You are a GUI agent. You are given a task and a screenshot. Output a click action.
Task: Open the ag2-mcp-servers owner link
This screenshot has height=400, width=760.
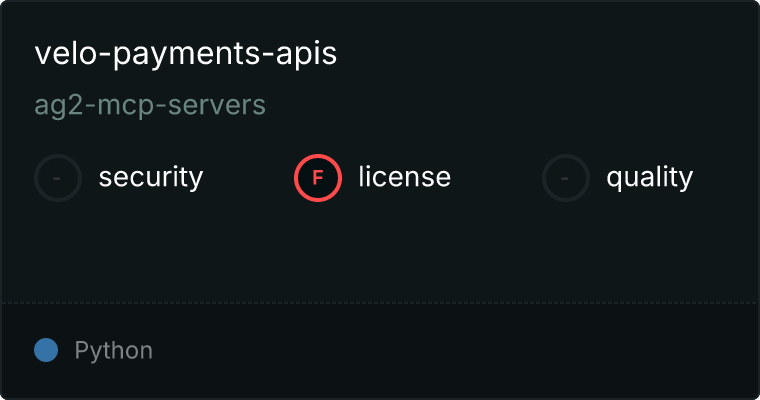(150, 105)
